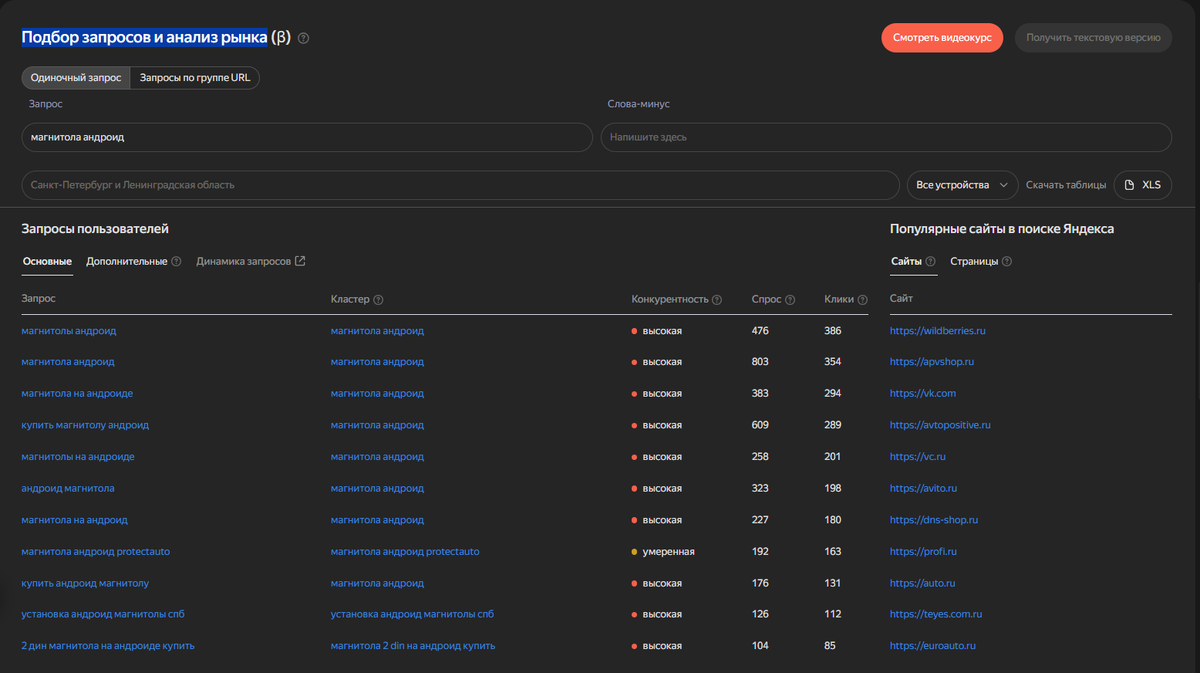Switch to Основные tab
The image size is (1200, 673).
pyautogui.click(x=47, y=261)
